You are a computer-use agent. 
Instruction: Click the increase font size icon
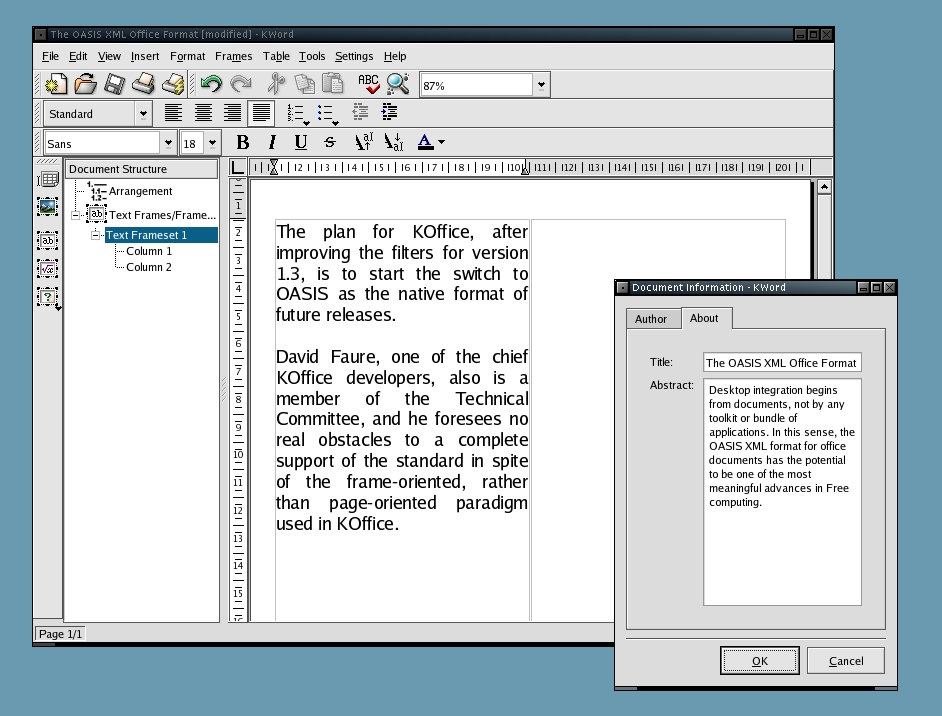tap(364, 142)
